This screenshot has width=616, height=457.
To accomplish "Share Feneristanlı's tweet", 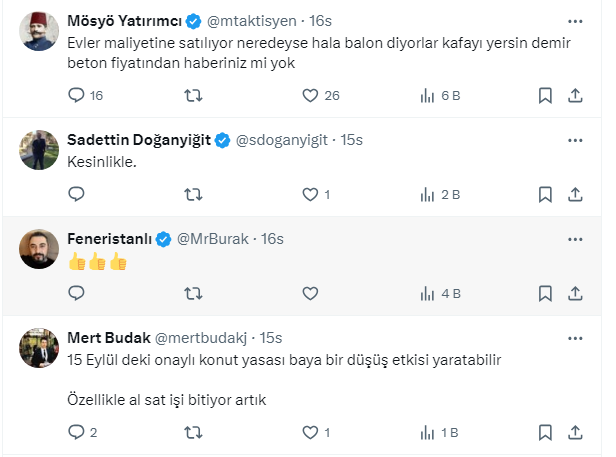I will (x=575, y=293).
